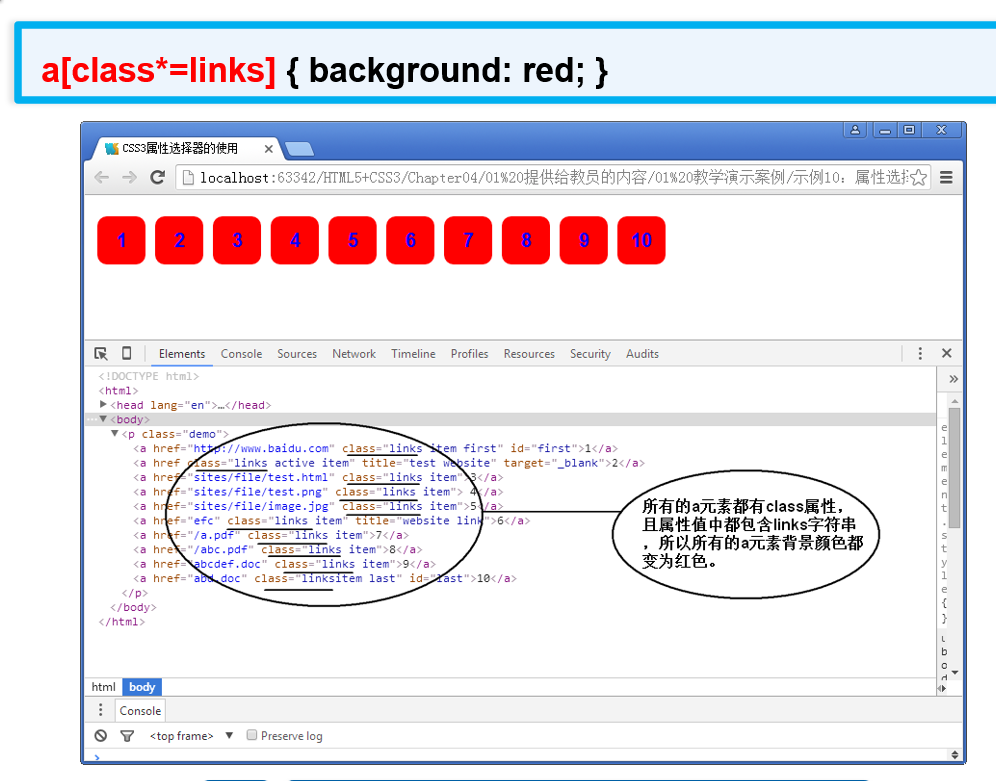Select the anchor row for /a.pdf
Image resolution: width=996 pixels, height=781 pixels.
(271, 535)
